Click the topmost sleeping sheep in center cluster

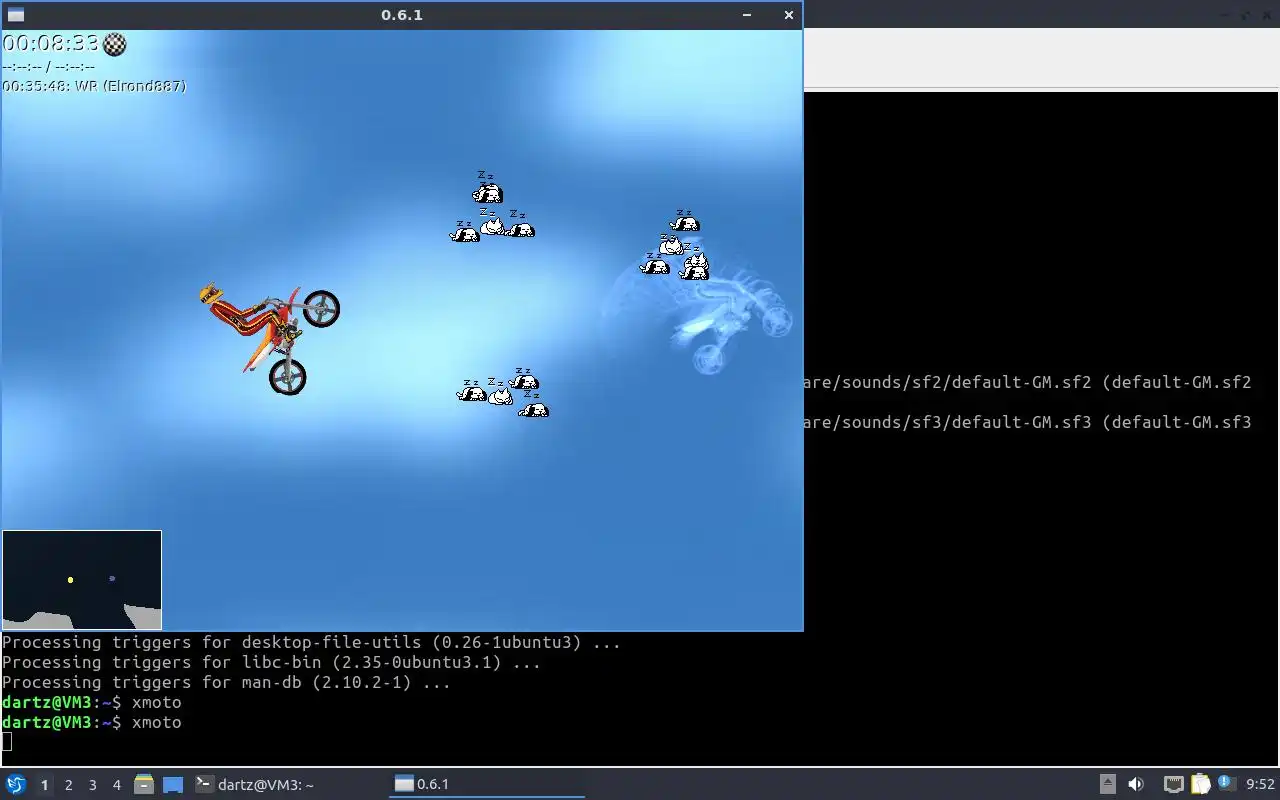[x=487, y=189]
